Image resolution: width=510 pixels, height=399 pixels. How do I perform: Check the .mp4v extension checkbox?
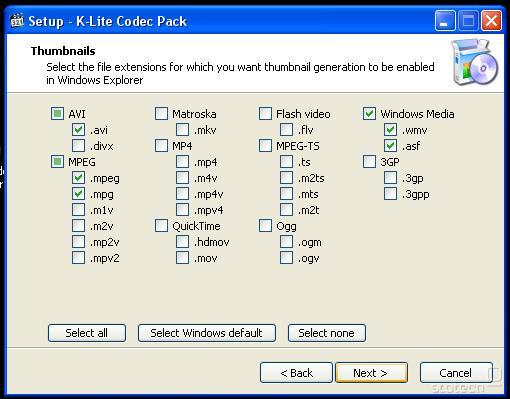point(183,194)
